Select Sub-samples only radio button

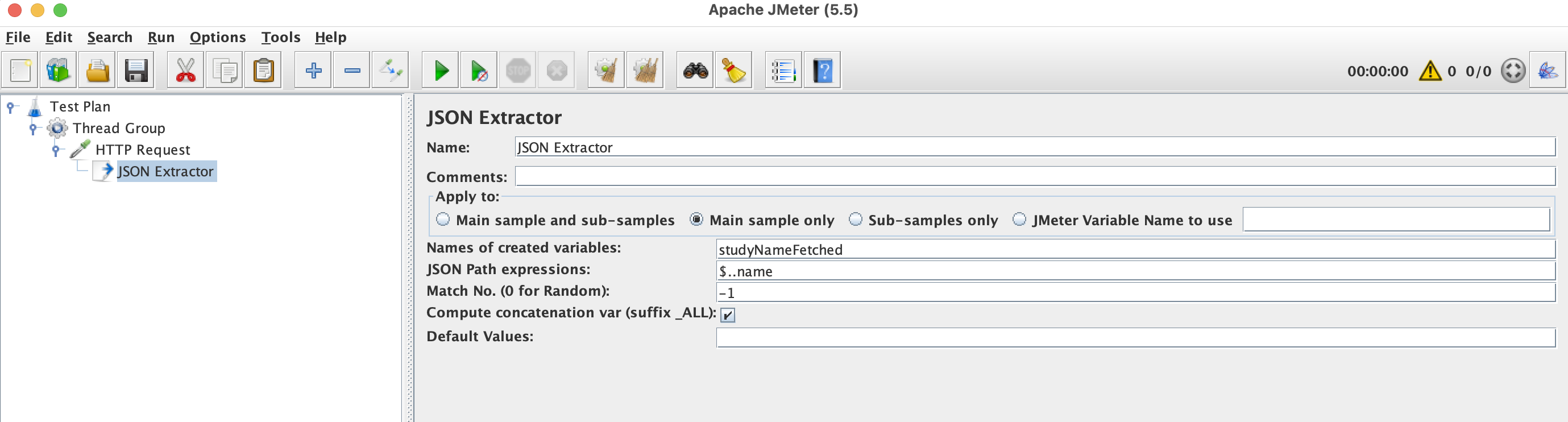(855, 219)
